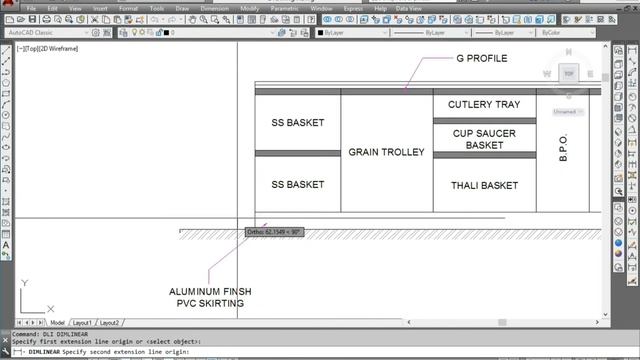
Task: Select the Rectangle tool in Draw toolbar
Action: 6,93
